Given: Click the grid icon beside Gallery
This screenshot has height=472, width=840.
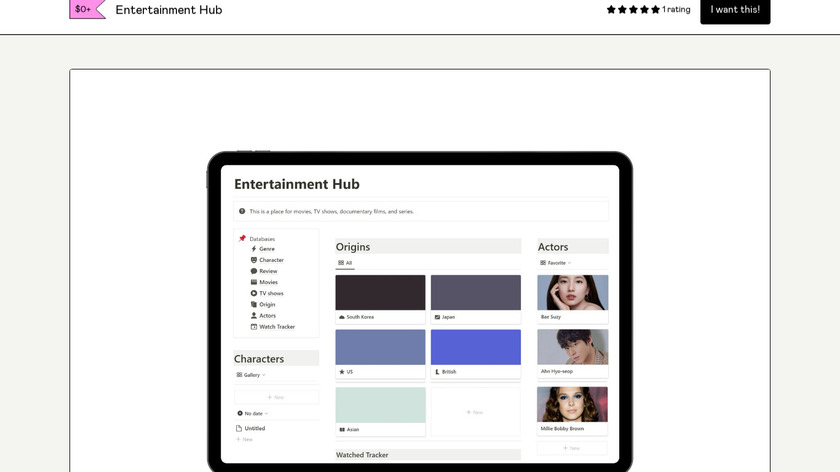Looking at the screenshot, I should coord(239,375).
